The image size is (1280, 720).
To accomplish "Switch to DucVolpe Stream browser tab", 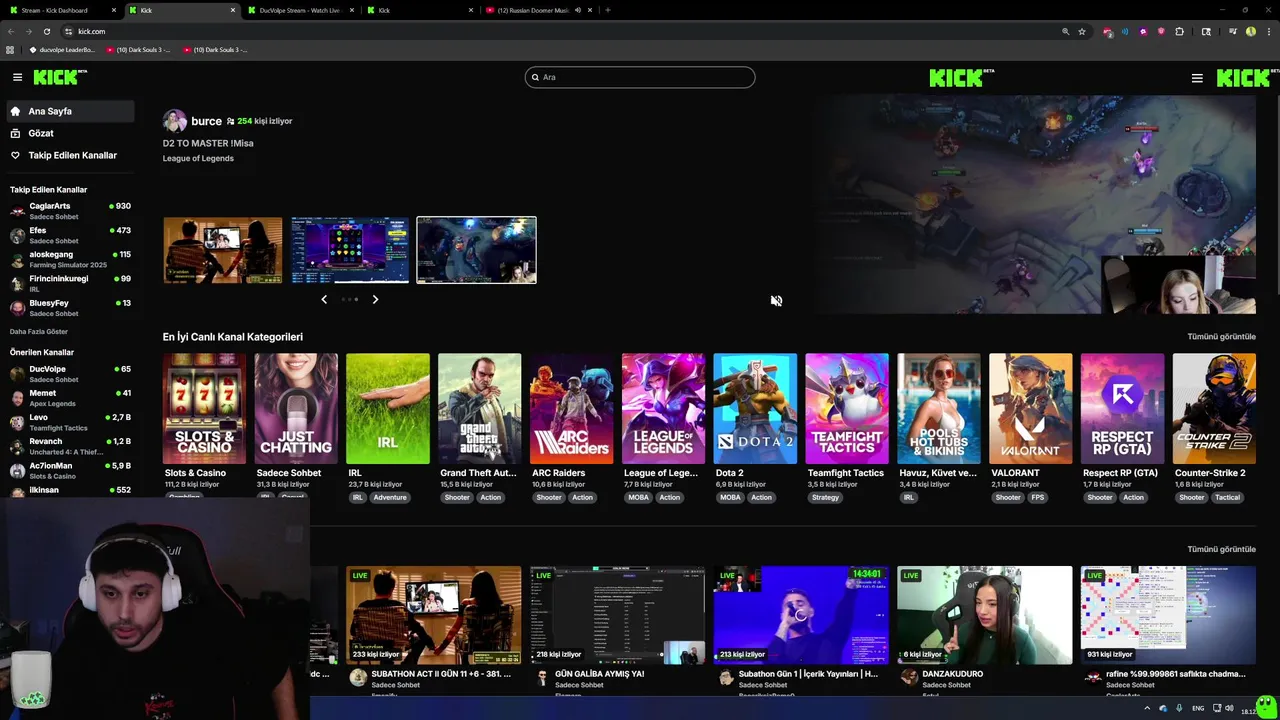I will pyautogui.click(x=298, y=10).
